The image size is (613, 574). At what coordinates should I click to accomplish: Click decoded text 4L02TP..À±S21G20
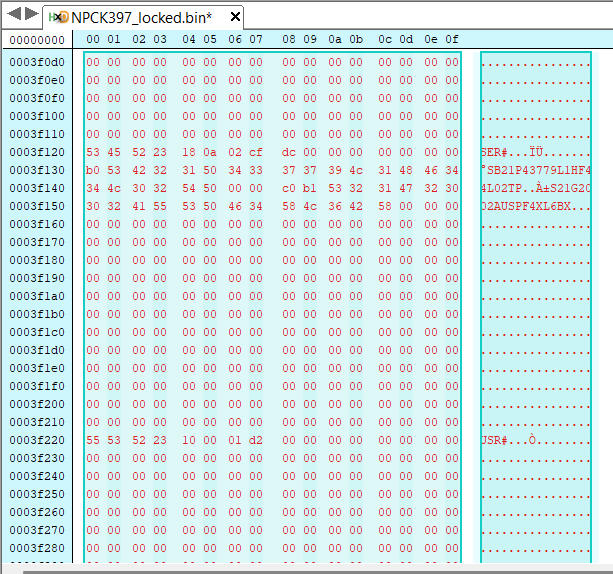click(536, 188)
